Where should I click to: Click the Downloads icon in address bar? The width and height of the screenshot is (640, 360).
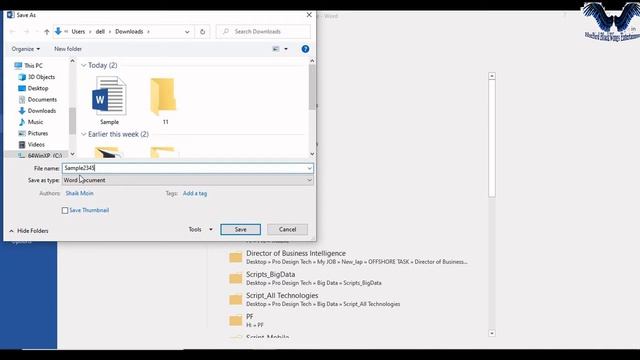(58, 31)
